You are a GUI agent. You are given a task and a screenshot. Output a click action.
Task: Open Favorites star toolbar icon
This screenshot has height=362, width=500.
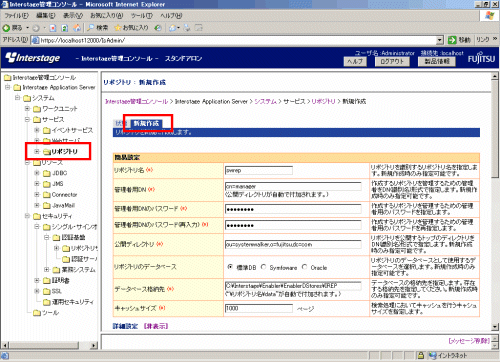click(x=118, y=28)
